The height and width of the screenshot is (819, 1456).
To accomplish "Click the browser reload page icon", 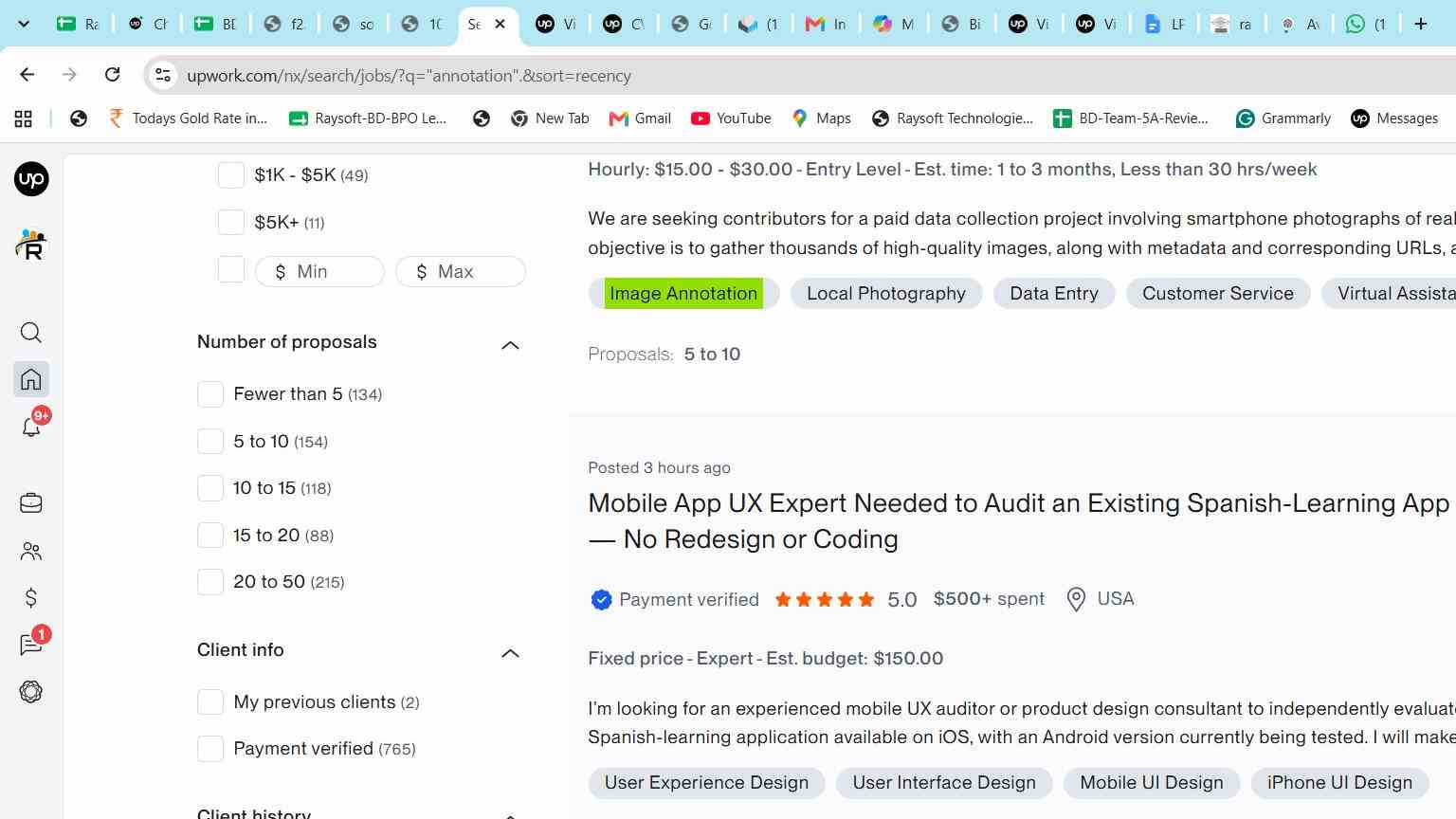I will point(112,75).
